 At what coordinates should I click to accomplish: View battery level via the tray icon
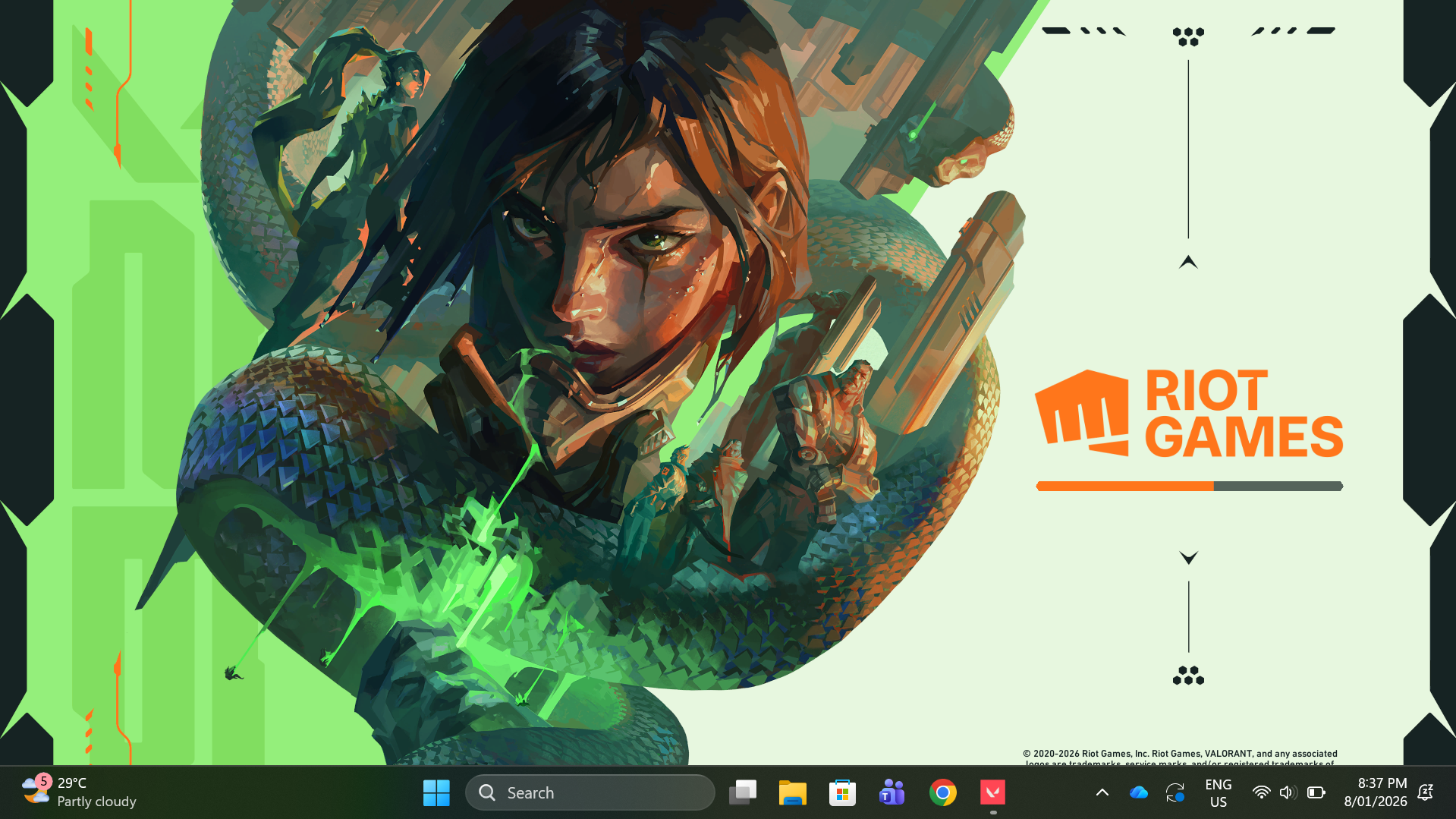coord(1316,792)
